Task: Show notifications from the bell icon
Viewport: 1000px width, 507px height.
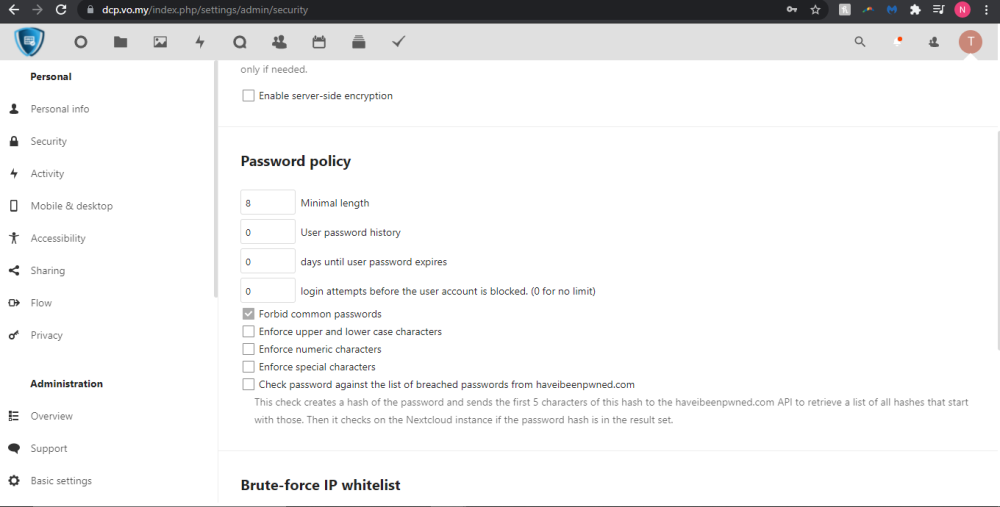Action: point(897,42)
